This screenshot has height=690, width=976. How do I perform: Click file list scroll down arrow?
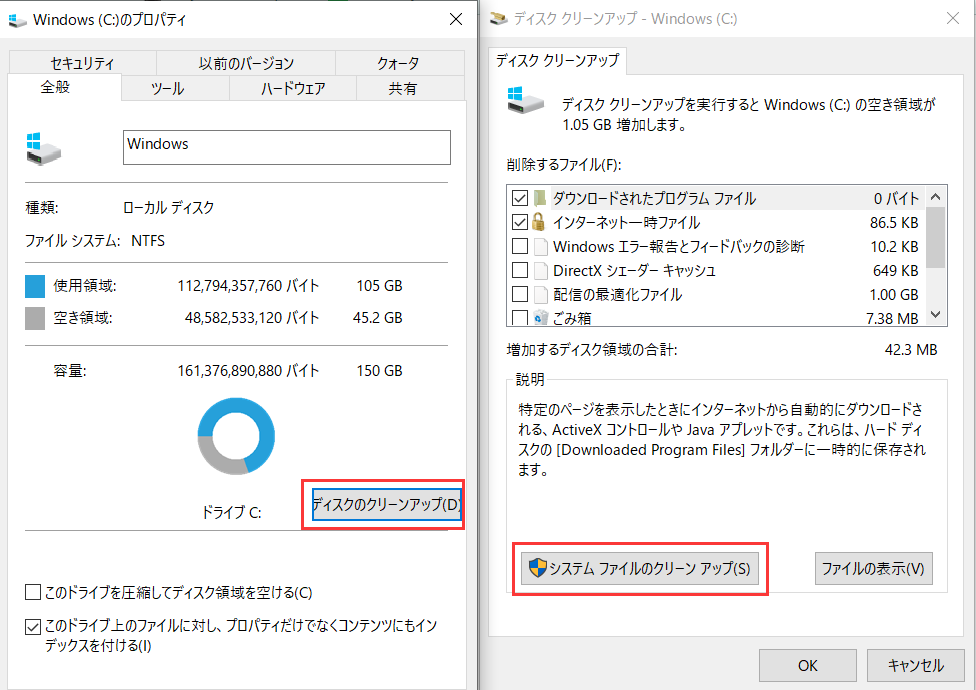pos(935,315)
